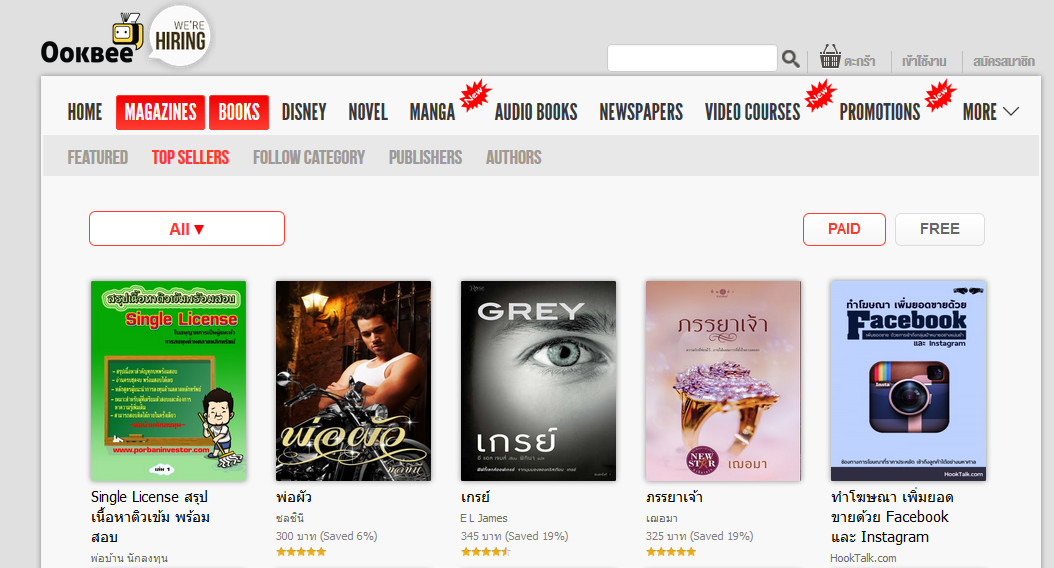Open the NOVEL section
Viewport: 1054px width, 568px height.
tap(368, 112)
